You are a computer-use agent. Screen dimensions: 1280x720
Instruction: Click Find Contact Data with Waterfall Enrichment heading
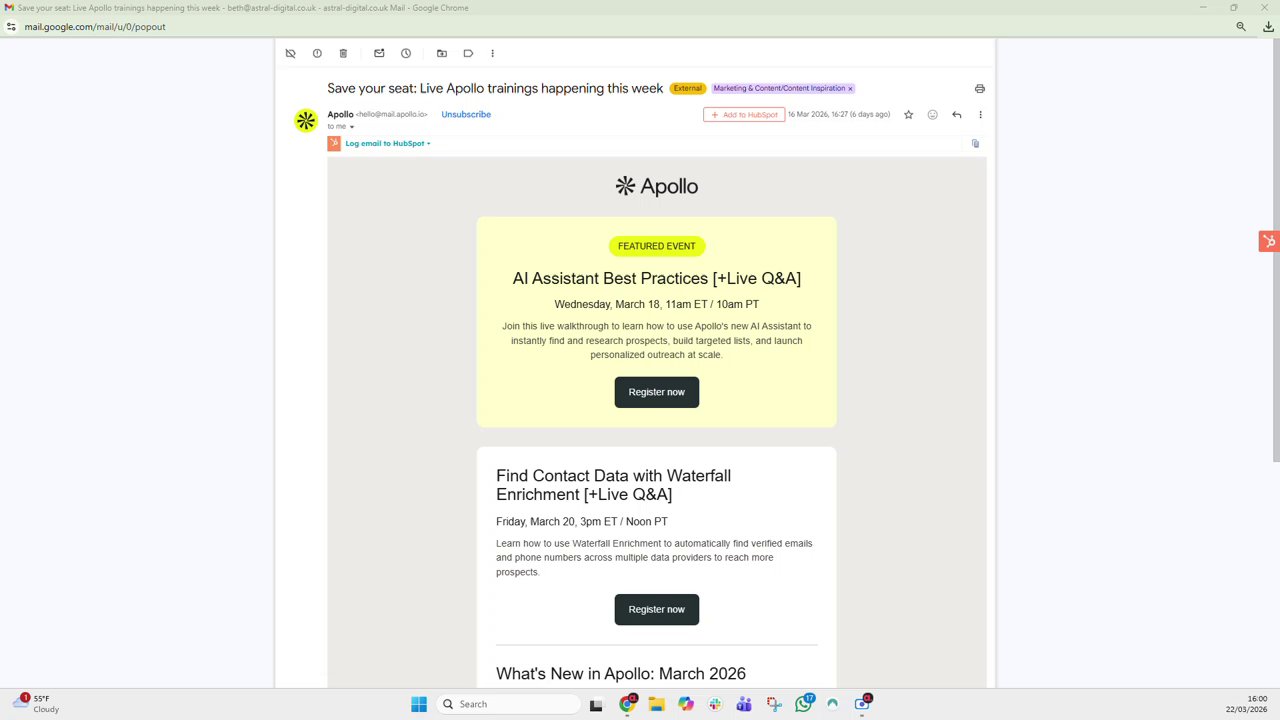click(x=613, y=485)
